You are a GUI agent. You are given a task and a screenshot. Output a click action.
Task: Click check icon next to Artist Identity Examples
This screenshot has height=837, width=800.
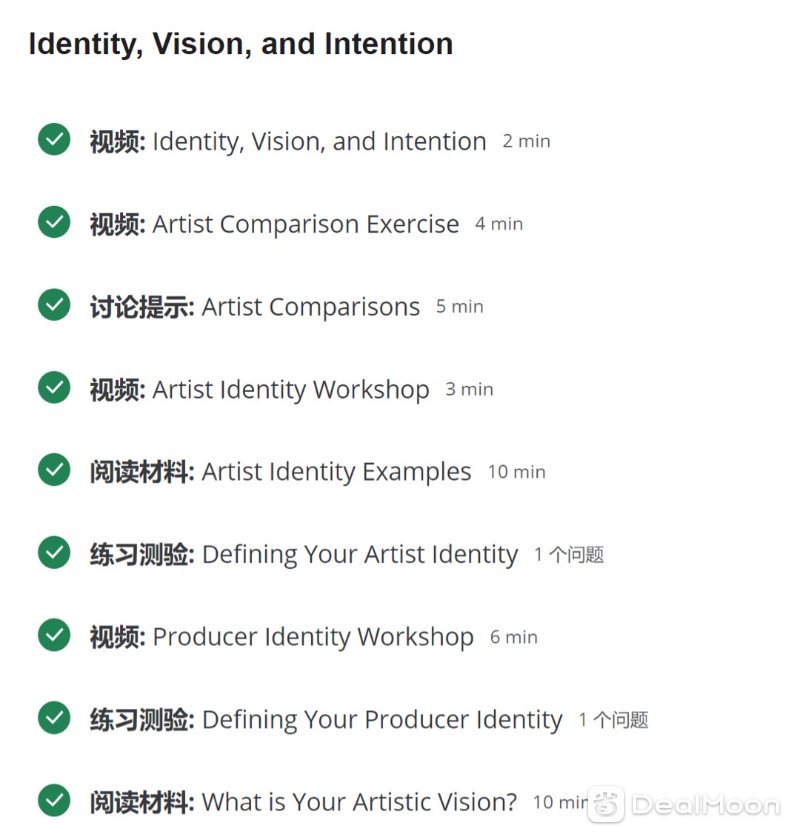pos(54,470)
